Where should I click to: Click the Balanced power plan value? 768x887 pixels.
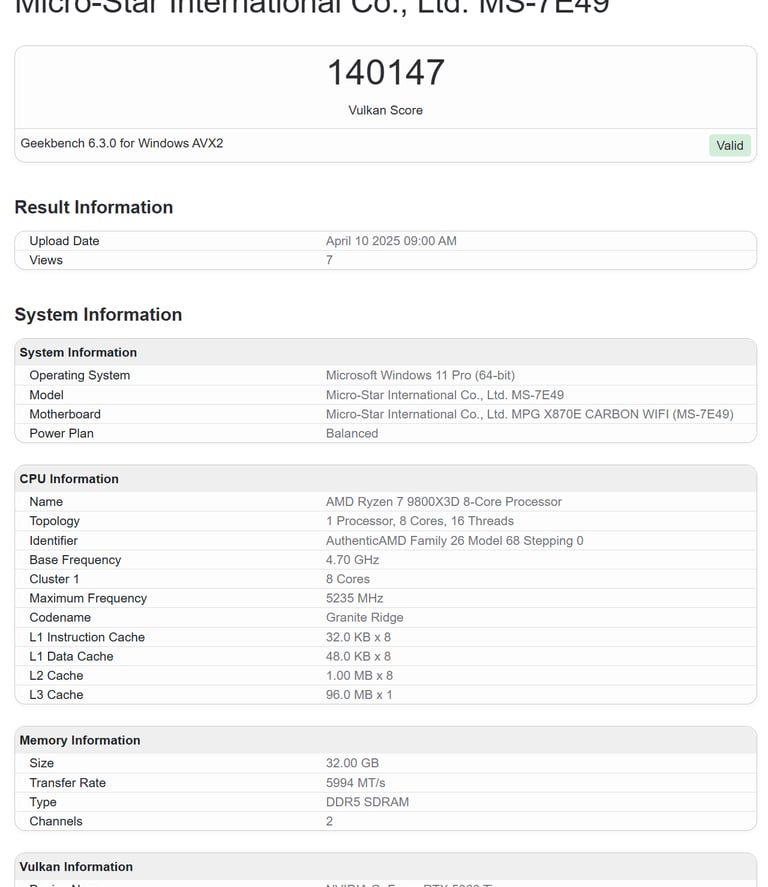(352, 433)
